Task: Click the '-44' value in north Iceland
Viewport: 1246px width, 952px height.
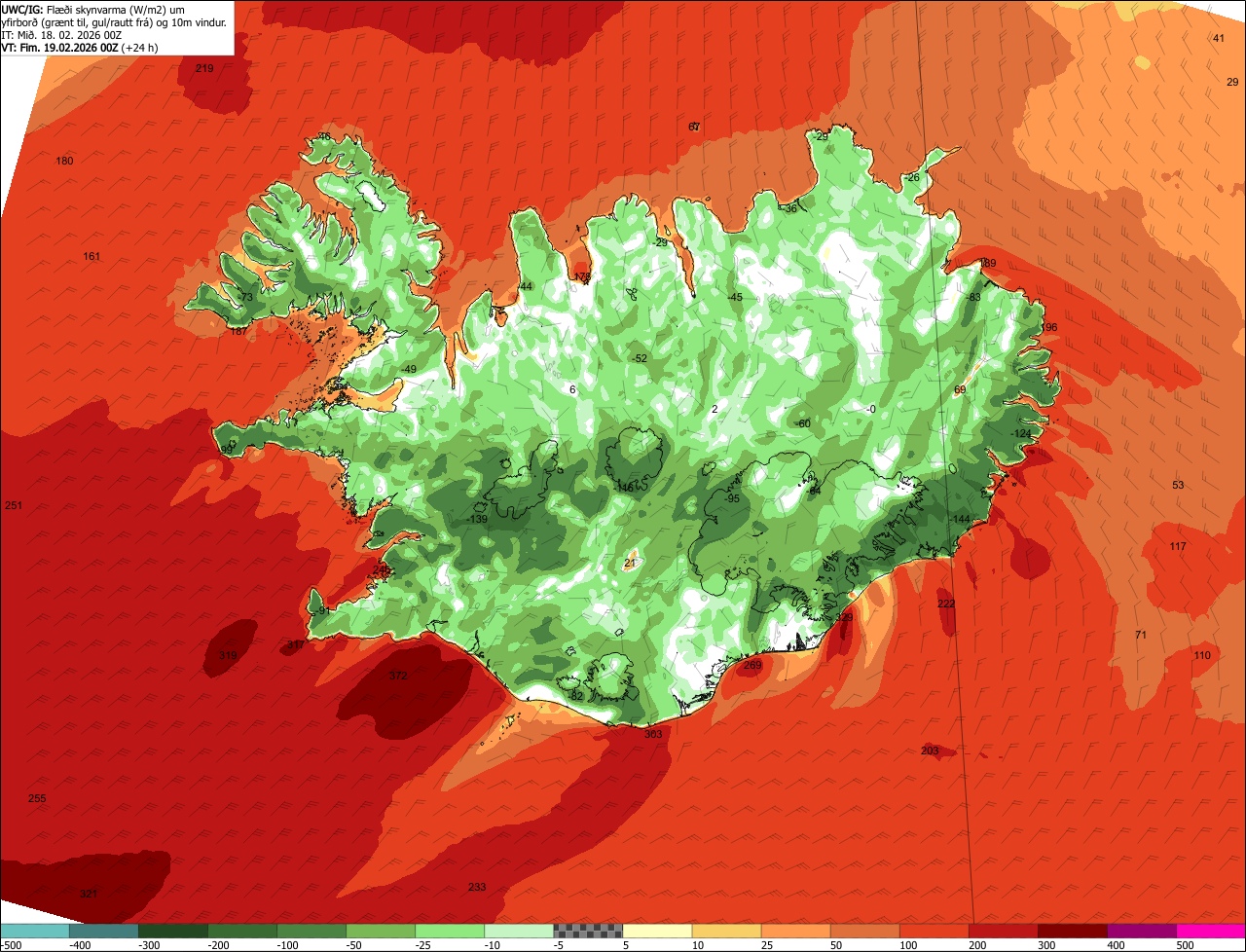Action: (x=524, y=286)
